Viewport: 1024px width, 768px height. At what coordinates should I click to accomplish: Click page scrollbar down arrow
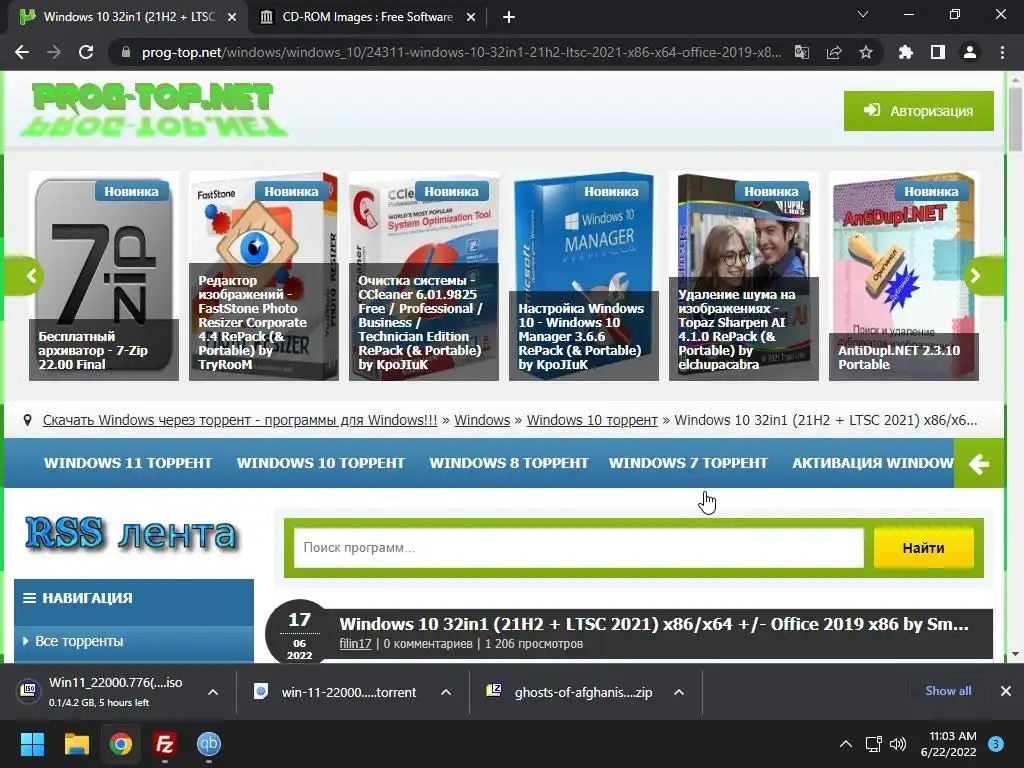tap(1015, 654)
